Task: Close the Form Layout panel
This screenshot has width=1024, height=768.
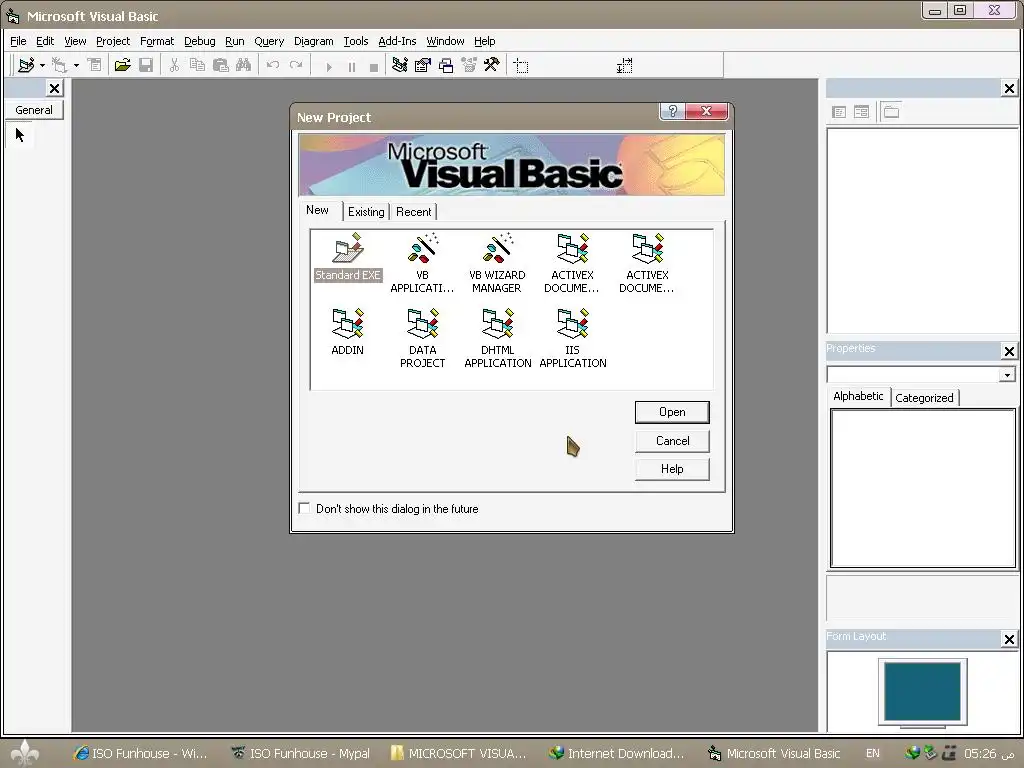Action: [1009, 639]
